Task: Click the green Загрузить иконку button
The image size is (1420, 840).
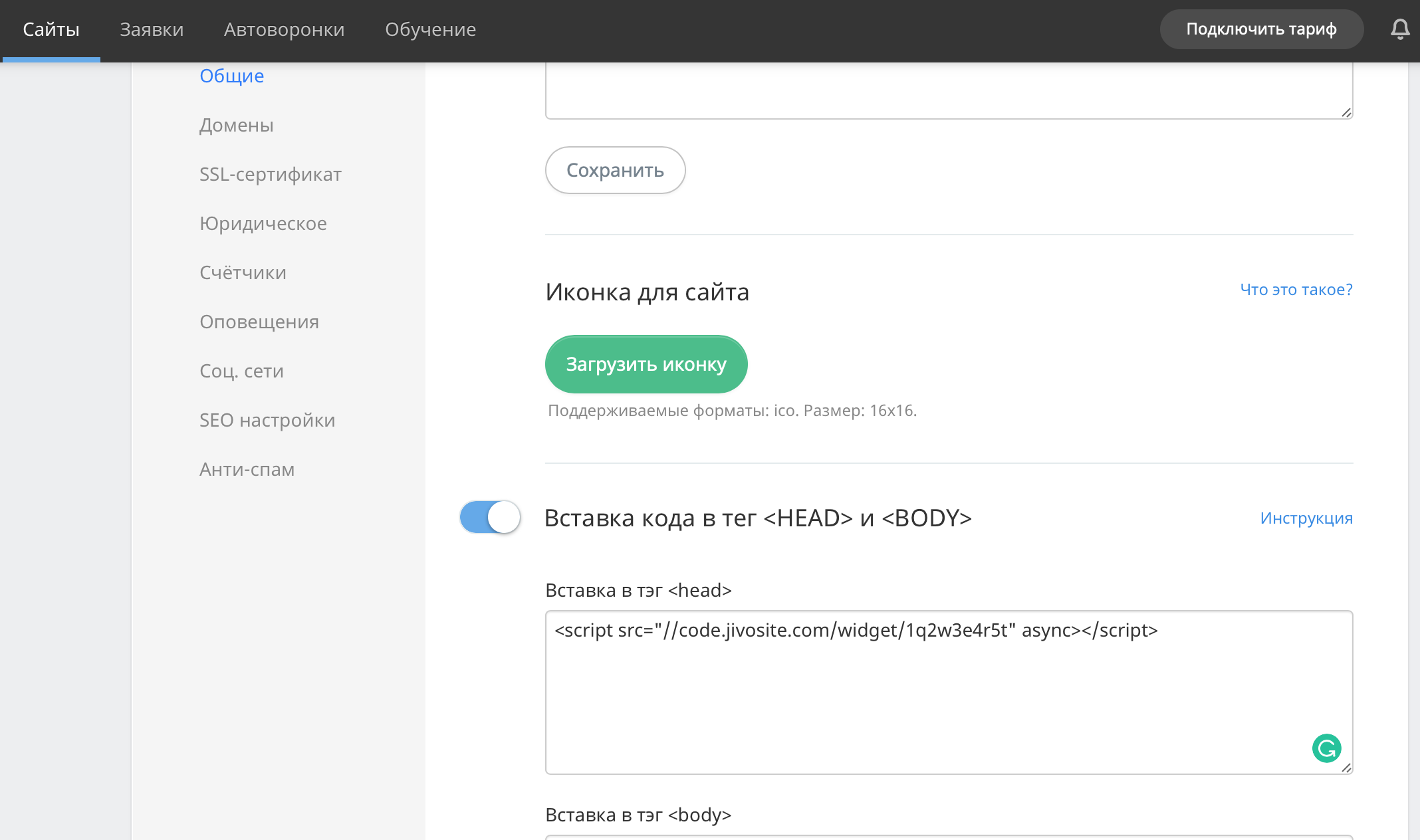Action: point(646,364)
